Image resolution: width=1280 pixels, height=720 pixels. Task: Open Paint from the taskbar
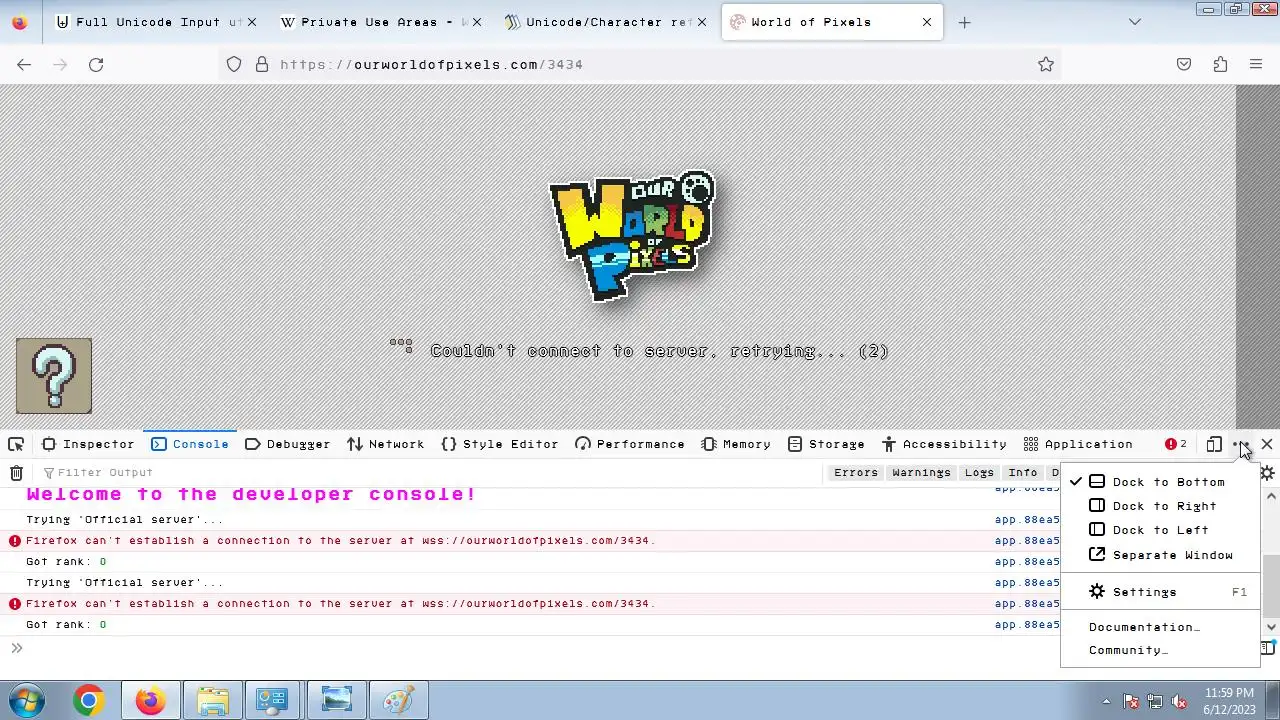(399, 701)
